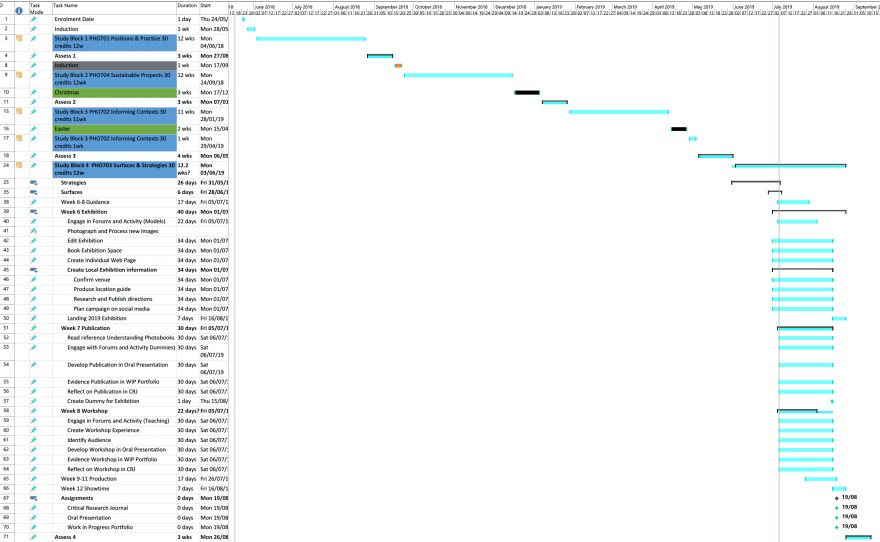This screenshot has height=542, width=880.
Task: Click the orange Induction bar in the chart
Action: [398, 66]
